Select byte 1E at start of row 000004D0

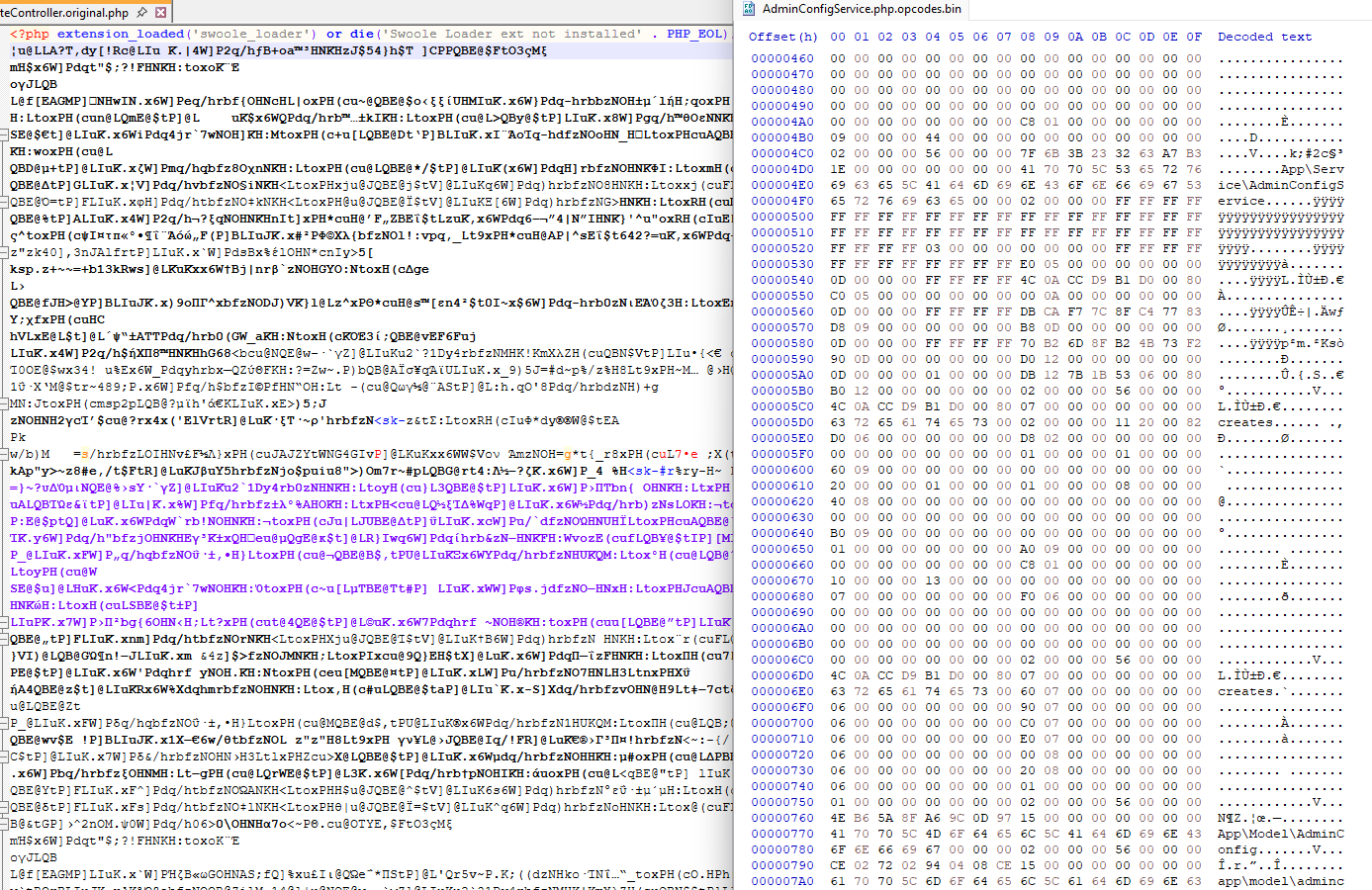[838, 169]
